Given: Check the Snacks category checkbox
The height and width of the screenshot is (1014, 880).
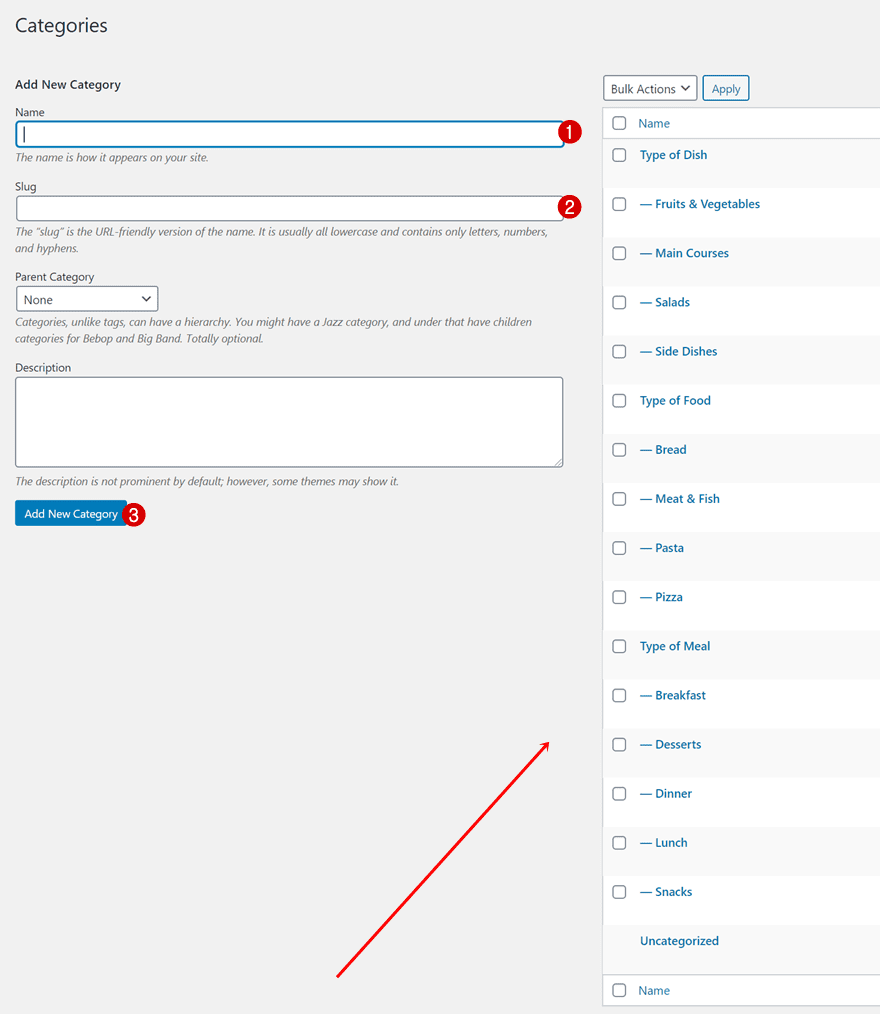Looking at the screenshot, I should pyautogui.click(x=619, y=891).
